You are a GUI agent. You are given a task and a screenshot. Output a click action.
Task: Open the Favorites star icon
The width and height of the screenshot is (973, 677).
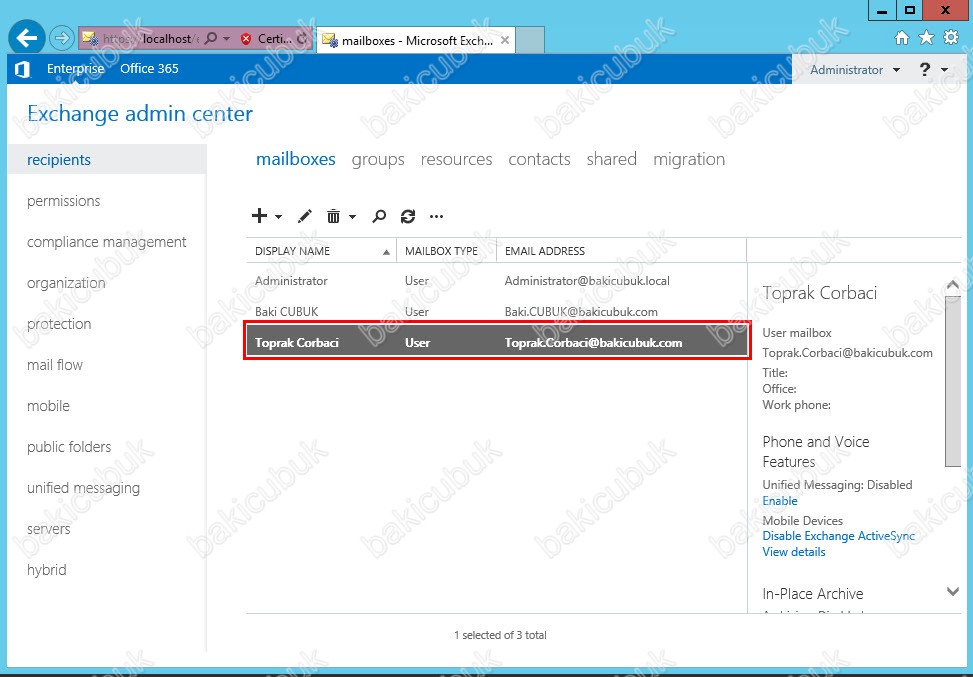click(926, 38)
